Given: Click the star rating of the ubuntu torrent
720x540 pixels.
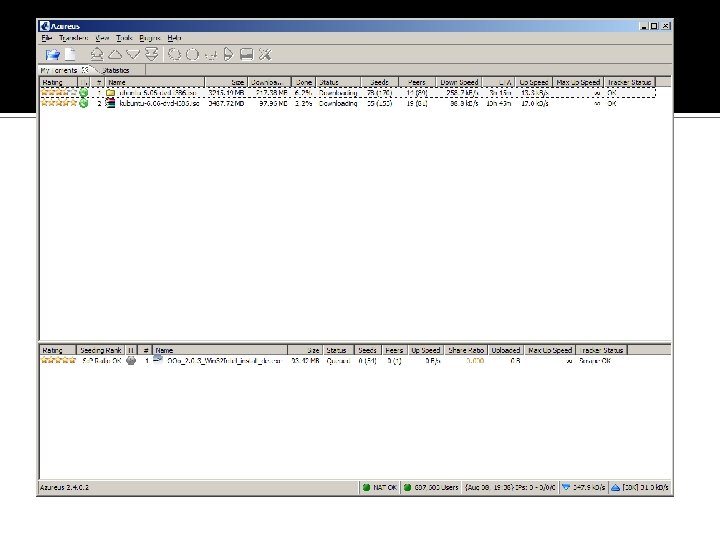Looking at the screenshot, I should tap(59, 92).
